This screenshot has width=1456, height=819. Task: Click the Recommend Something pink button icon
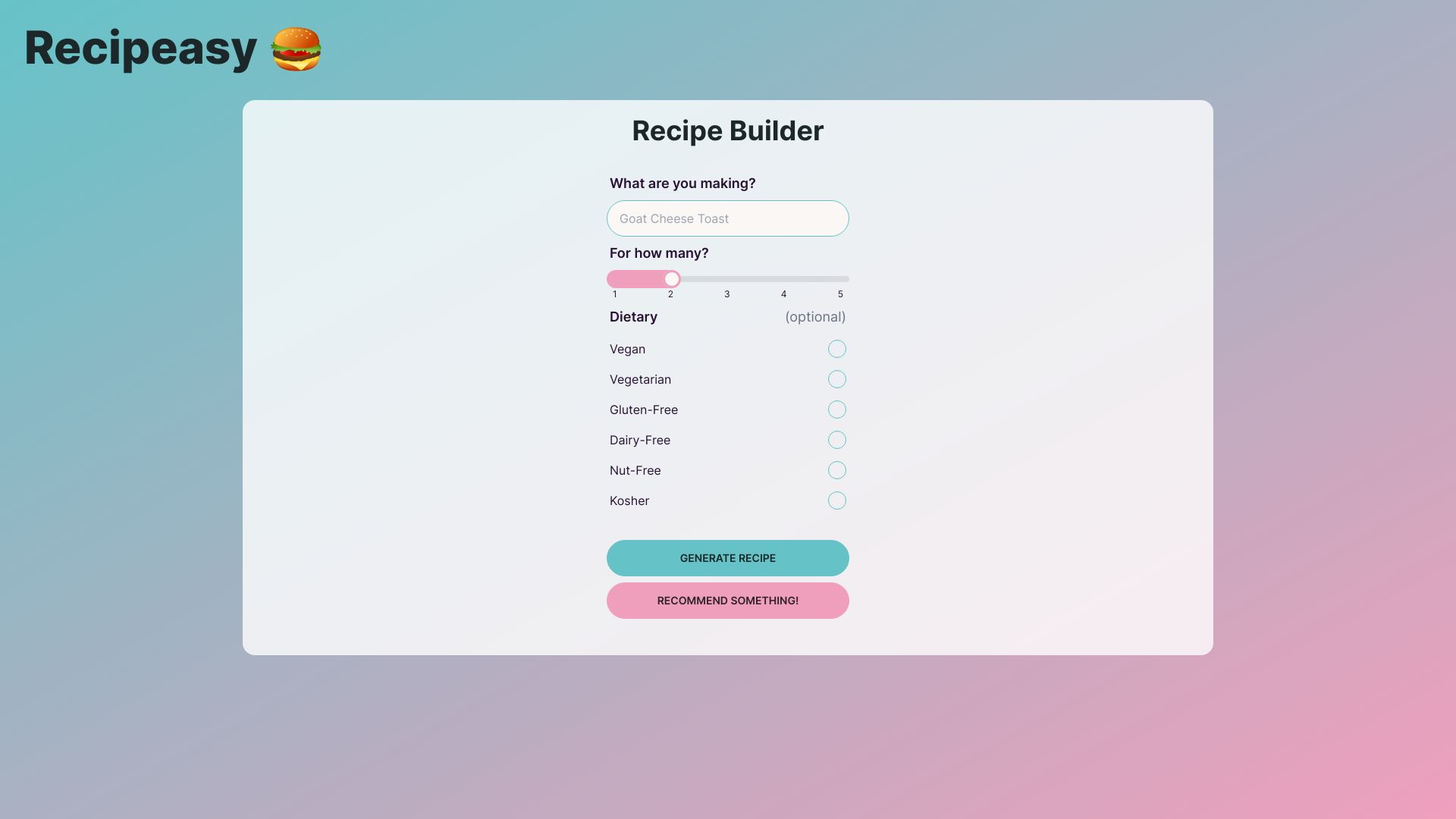click(x=728, y=600)
